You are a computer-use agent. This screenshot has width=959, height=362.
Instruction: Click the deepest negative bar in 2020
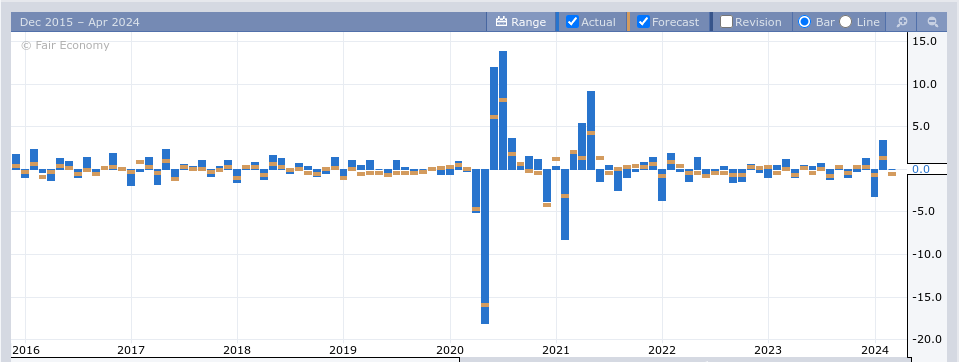(x=485, y=246)
